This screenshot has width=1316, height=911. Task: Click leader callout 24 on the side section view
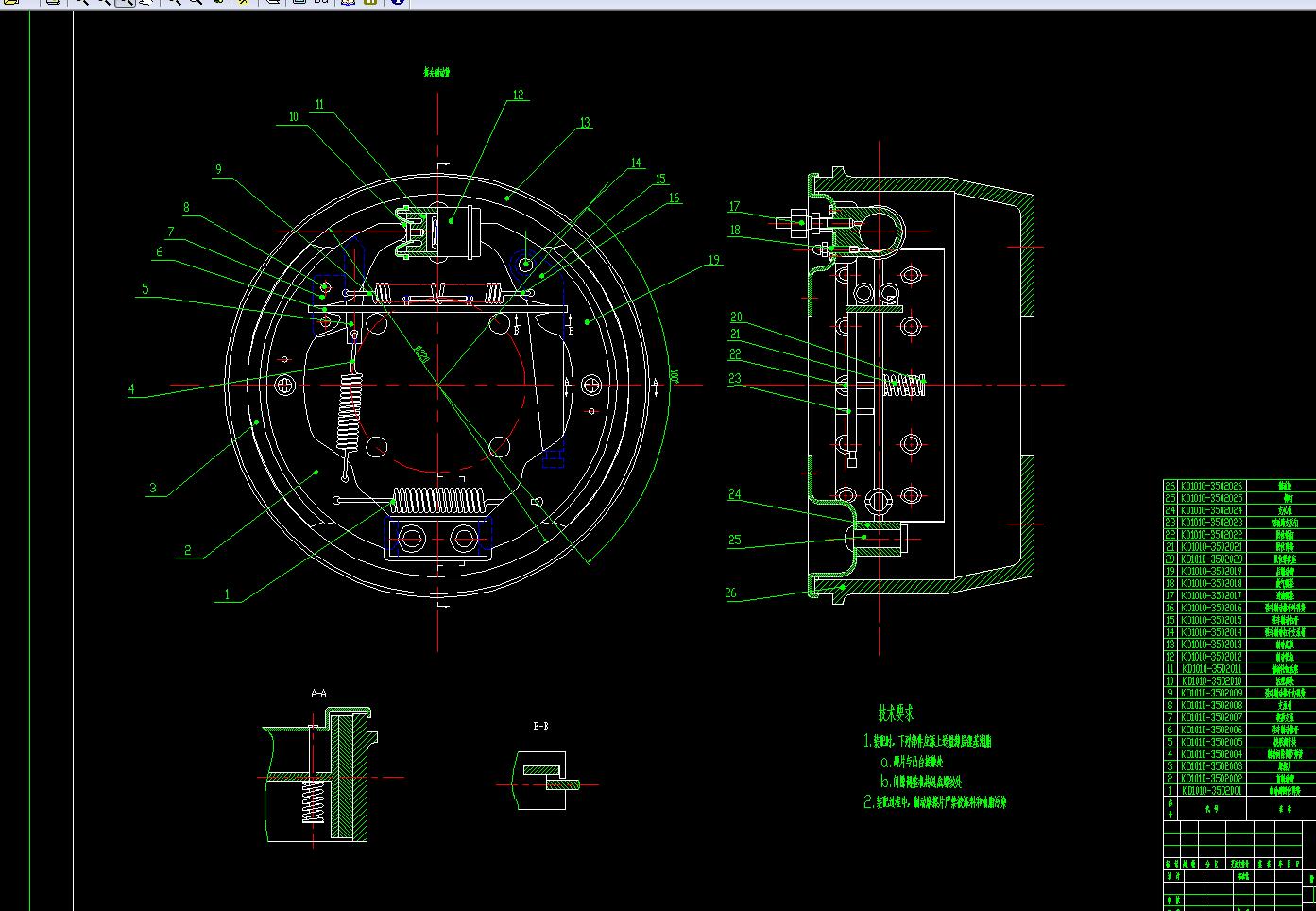[x=734, y=494]
